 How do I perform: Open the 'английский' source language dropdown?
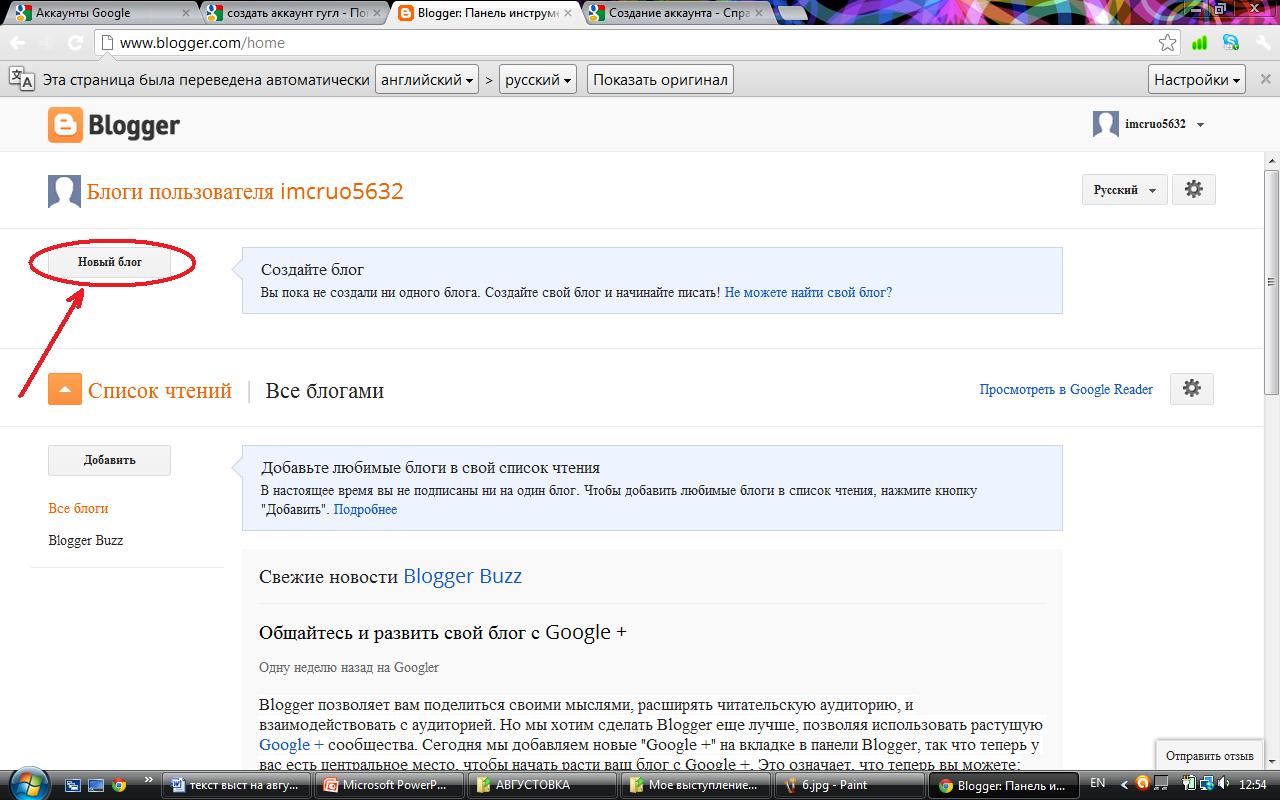427,79
